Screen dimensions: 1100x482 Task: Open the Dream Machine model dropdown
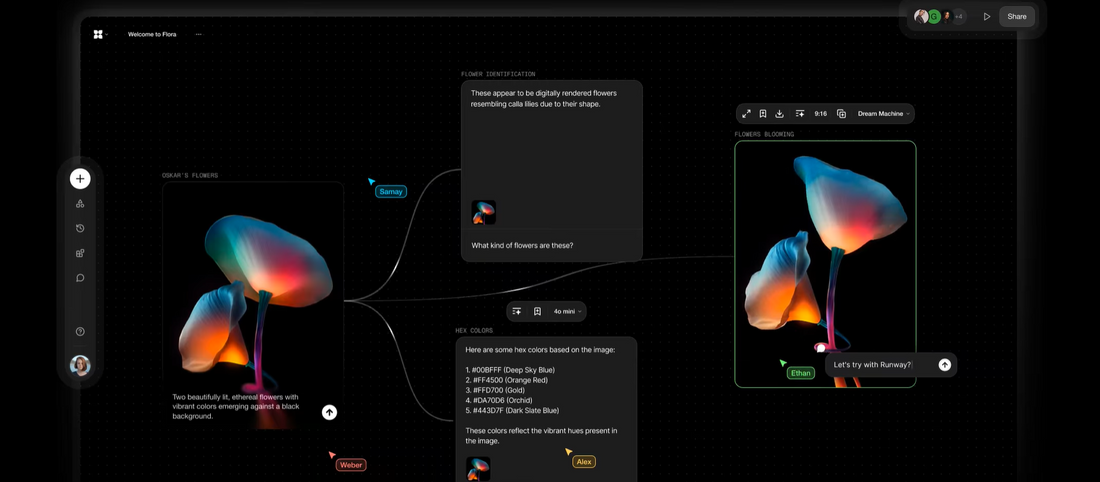(883, 114)
